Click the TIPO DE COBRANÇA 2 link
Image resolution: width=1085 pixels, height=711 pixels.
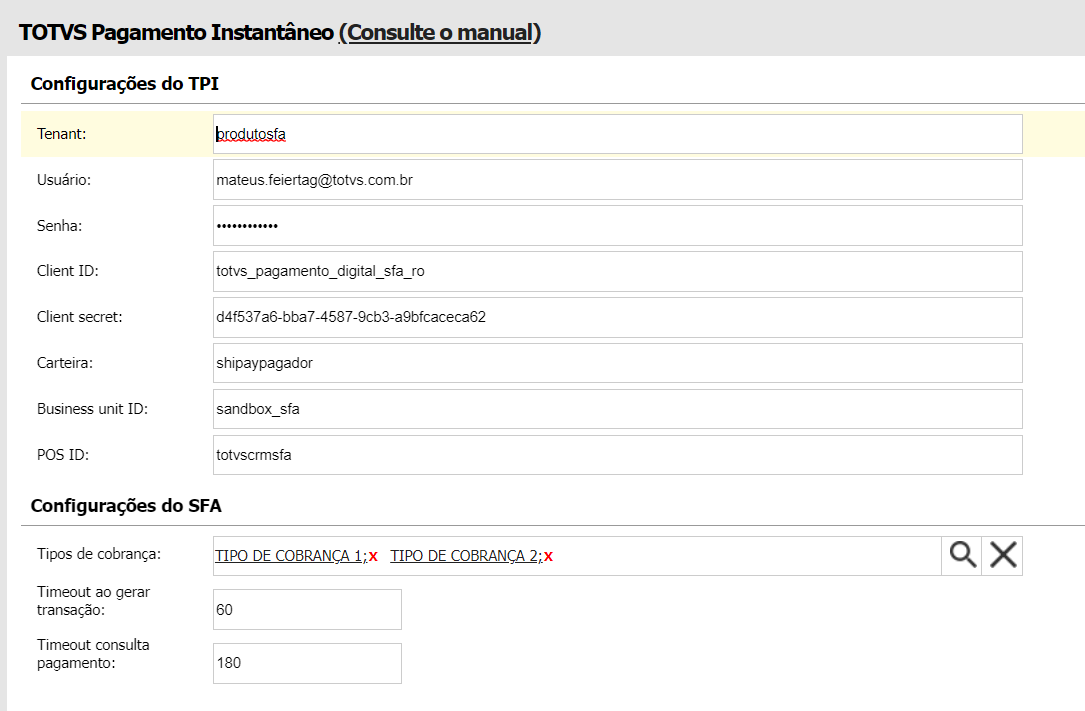coord(464,556)
